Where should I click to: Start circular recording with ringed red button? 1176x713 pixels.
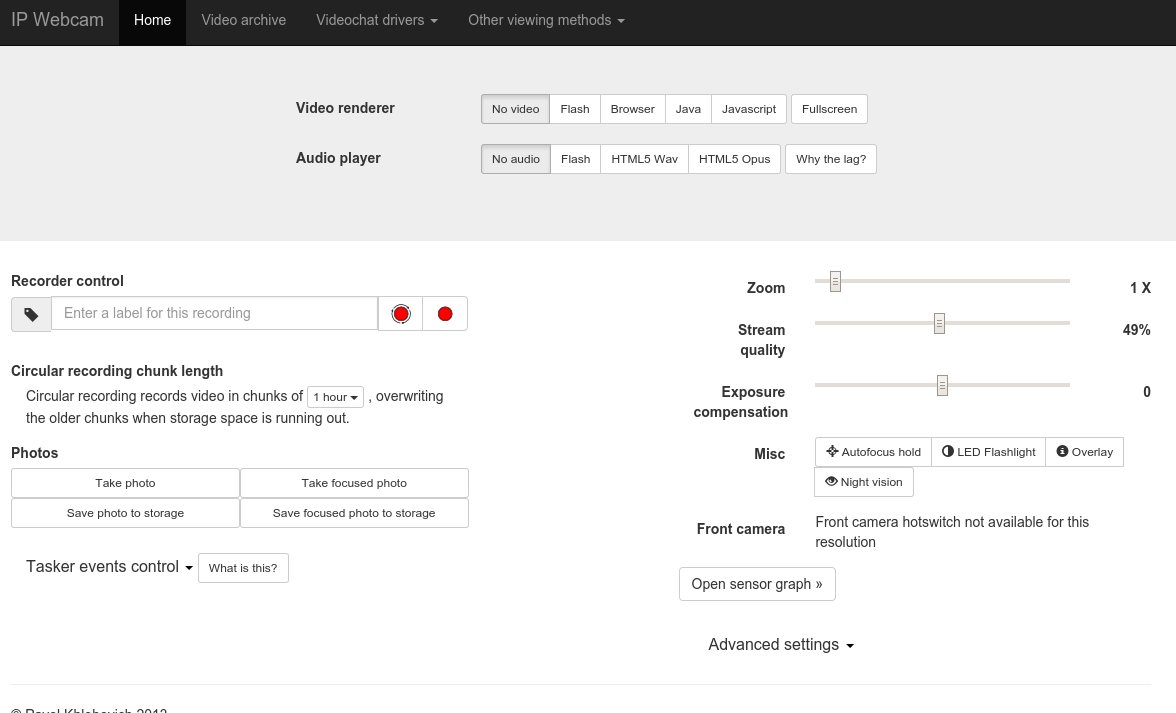401,314
